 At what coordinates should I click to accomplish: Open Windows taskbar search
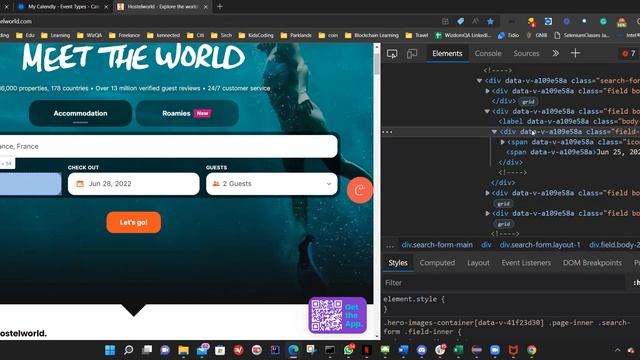tap(129, 350)
